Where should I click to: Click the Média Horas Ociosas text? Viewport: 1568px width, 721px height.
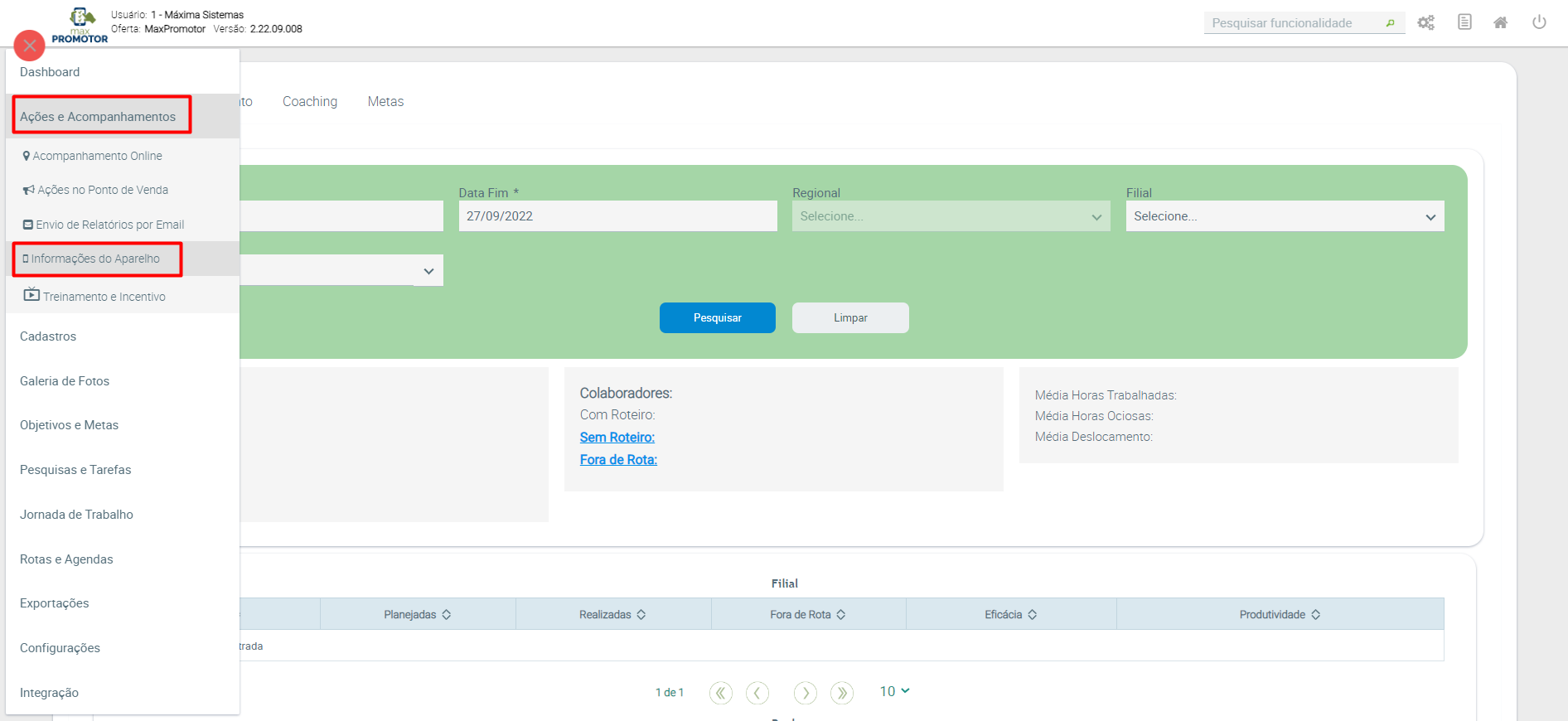pyautogui.click(x=1094, y=416)
